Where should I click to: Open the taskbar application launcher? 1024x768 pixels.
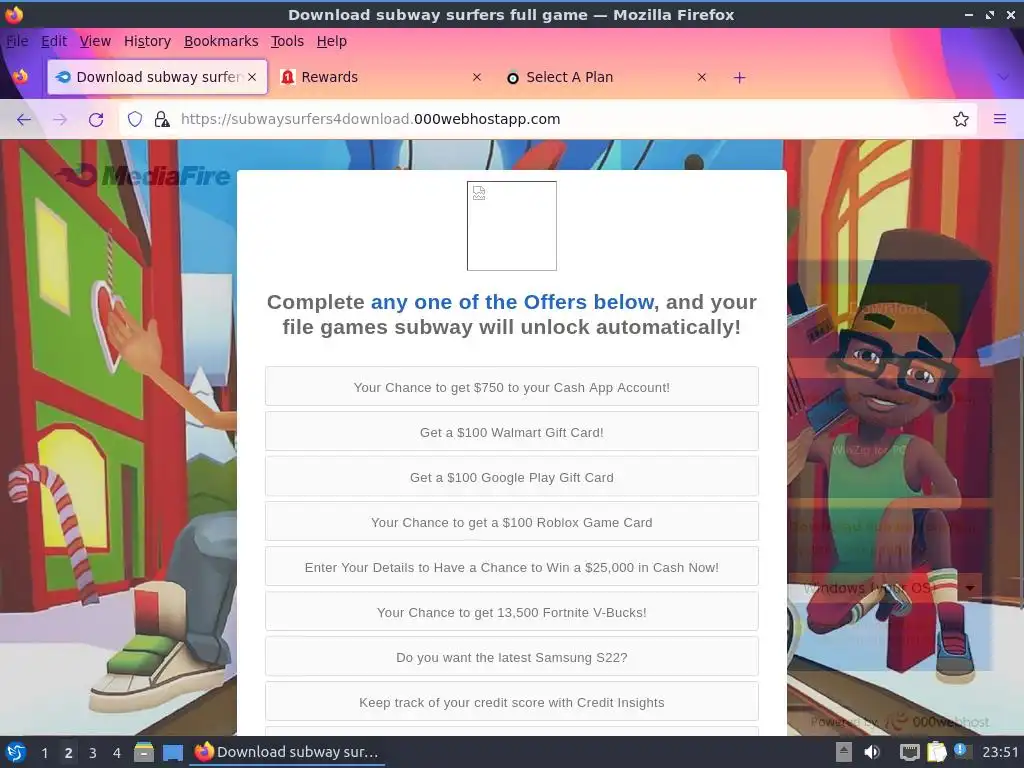pyautogui.click(x=16, y=752)
